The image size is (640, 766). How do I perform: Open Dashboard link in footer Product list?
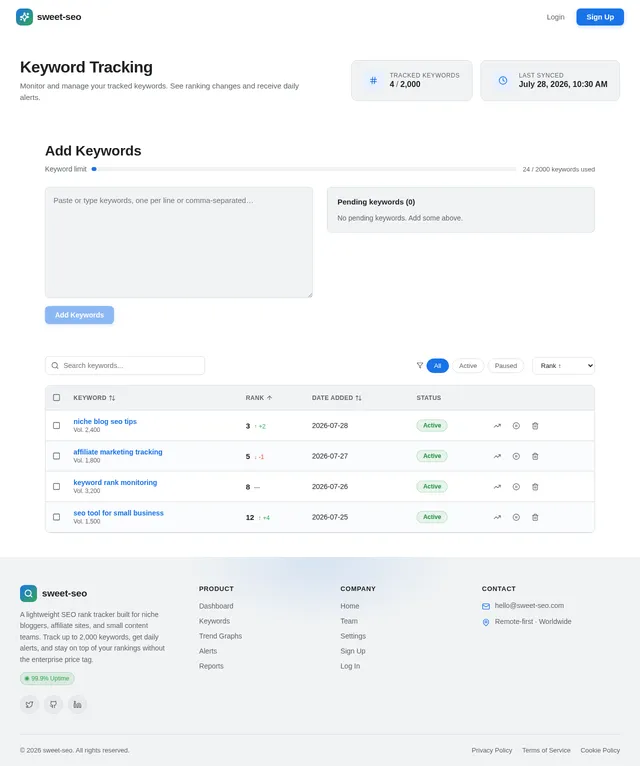click(x=216, y=606)
